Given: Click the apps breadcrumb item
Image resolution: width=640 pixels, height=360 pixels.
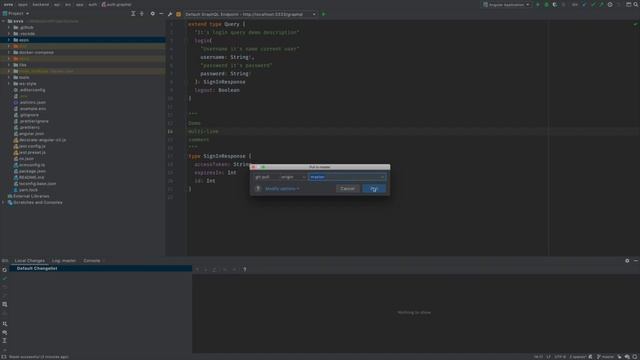Looking at the screenshot, I should pos(23,4).
